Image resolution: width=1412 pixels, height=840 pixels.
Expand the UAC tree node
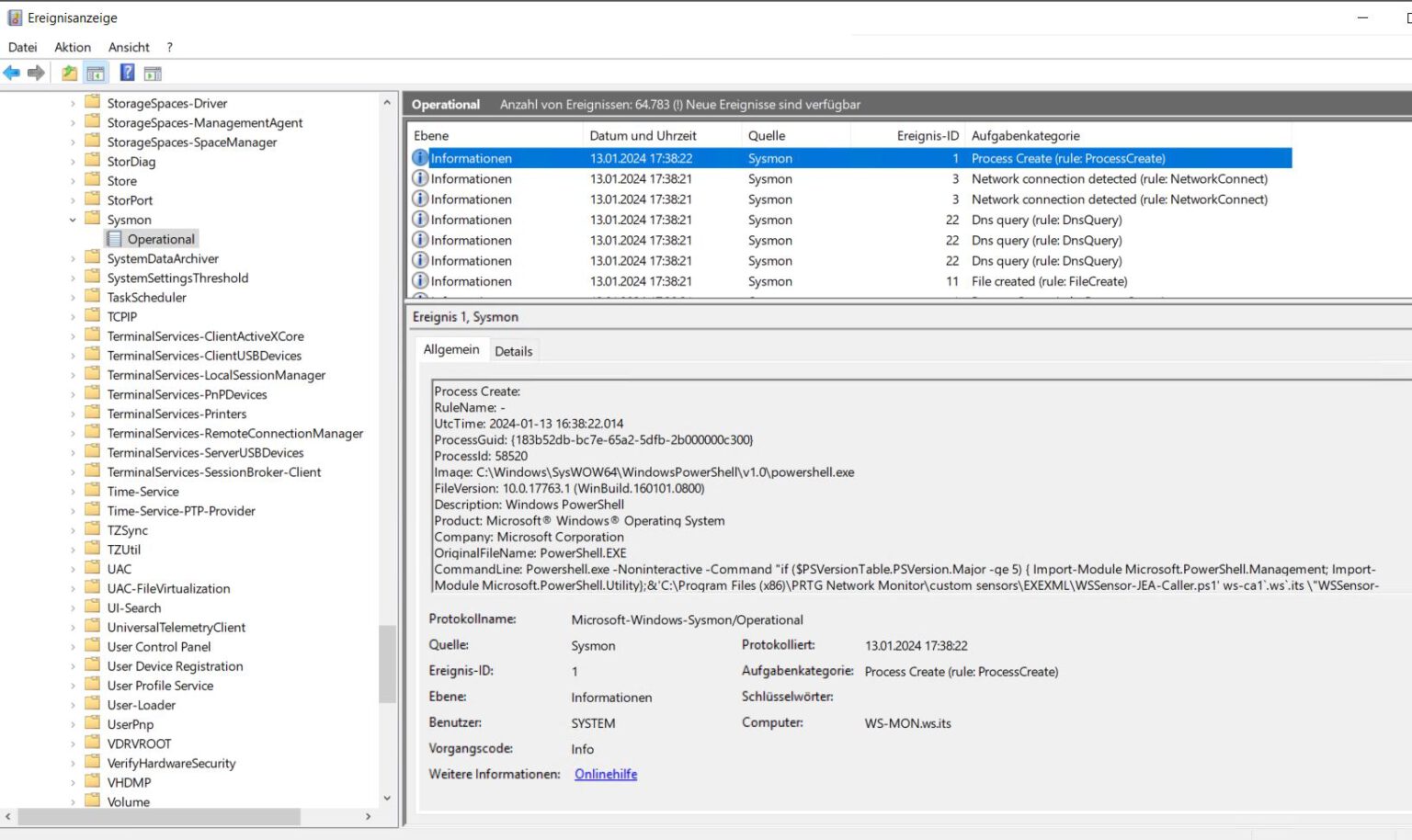[x=74, y=568]
